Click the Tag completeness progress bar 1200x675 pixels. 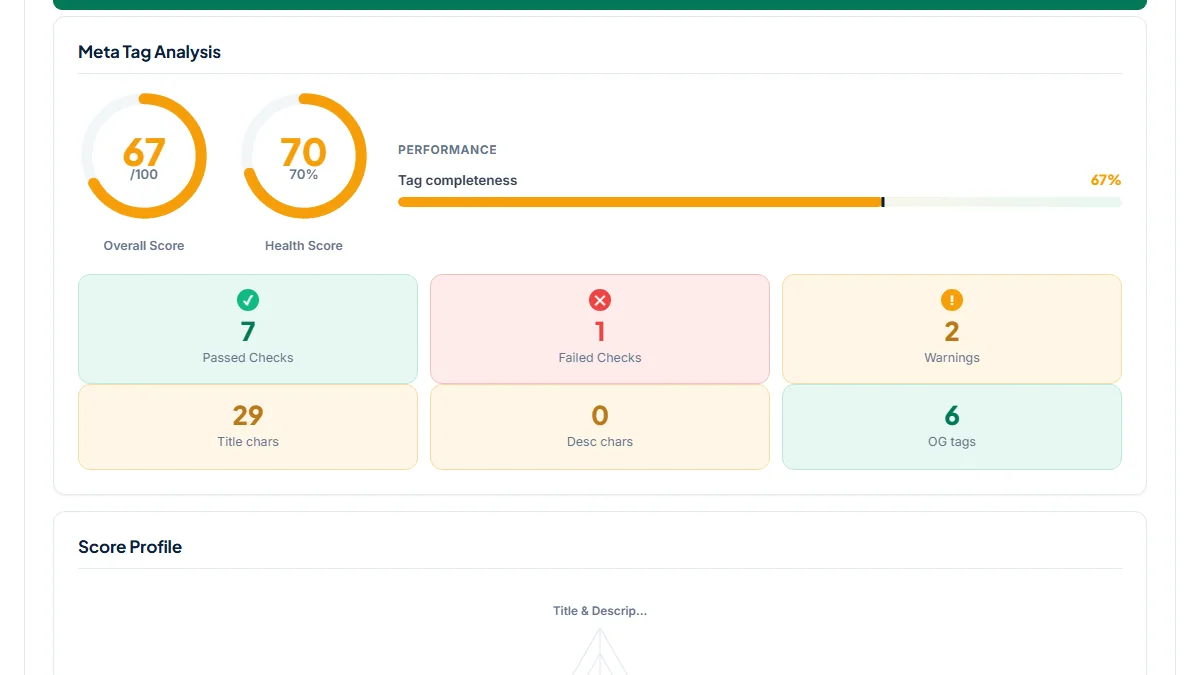pyautogui.click(x=760, y=202)
